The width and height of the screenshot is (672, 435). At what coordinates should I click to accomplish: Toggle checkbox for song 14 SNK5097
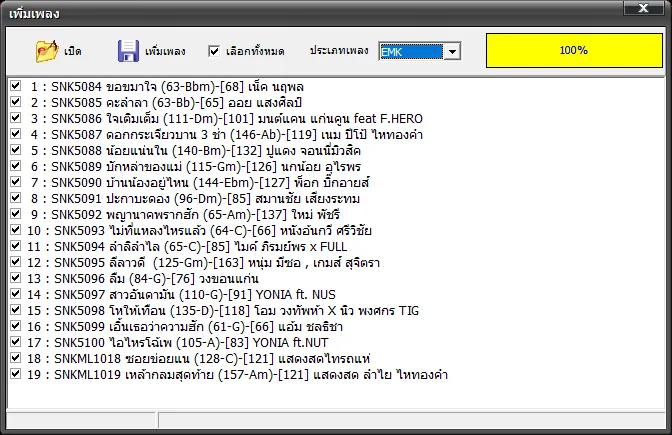coord(14,295)
